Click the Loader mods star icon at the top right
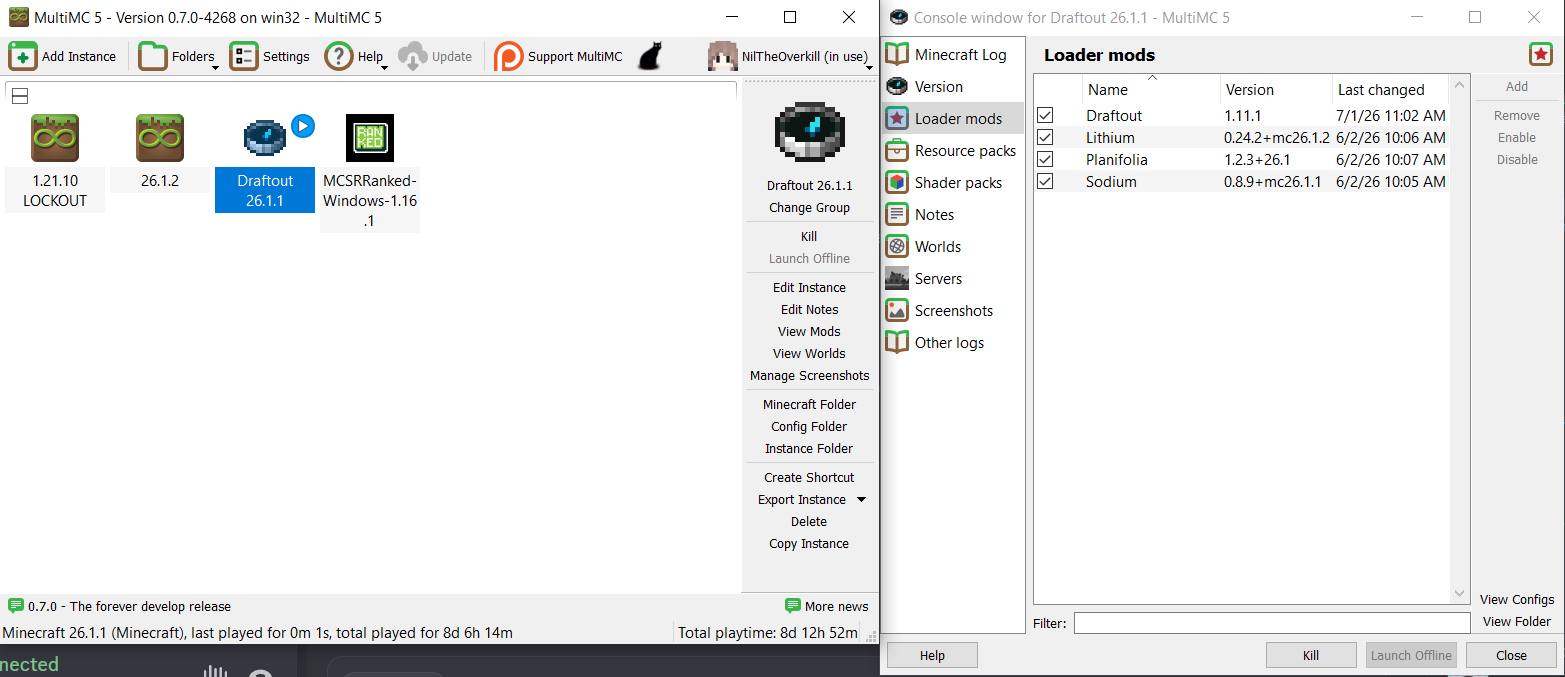Screen dimensions: 1565x677 tap(1541, 55)
